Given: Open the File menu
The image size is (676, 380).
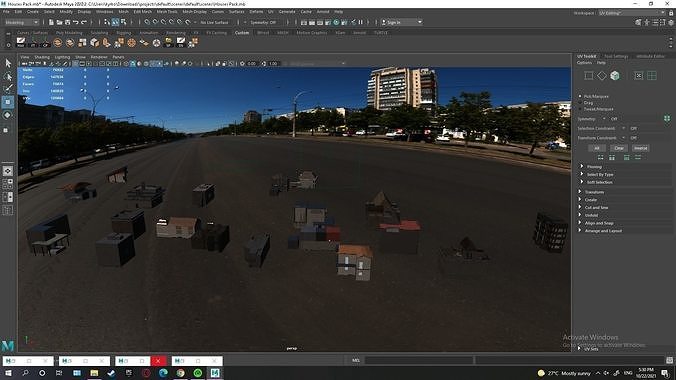Looking at the screenshot, I should tap(6, 12).
